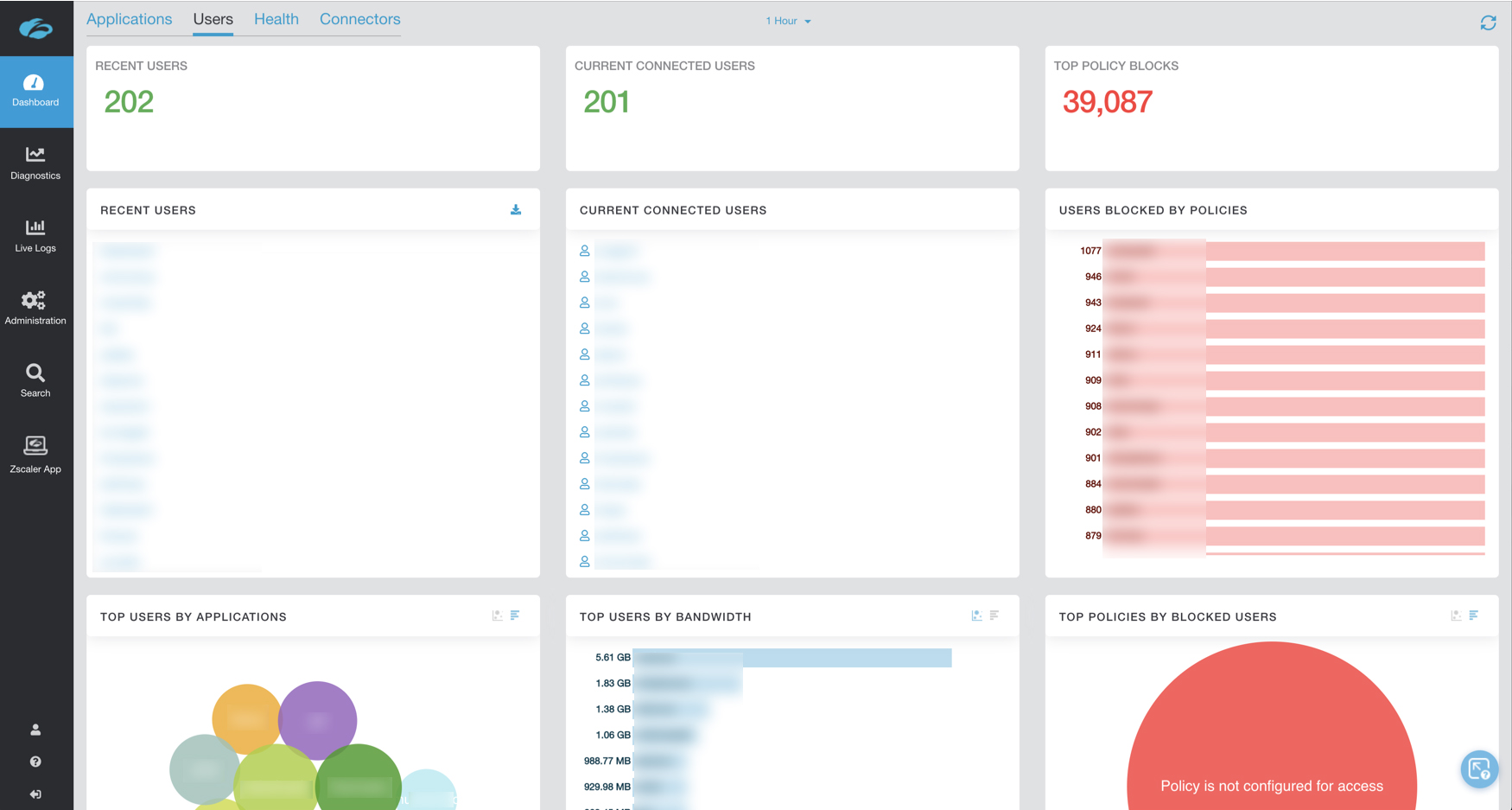Click the 1.83 GB bandwidth bar
Screen dimensions: 1512x810
[x=688, y=684]
